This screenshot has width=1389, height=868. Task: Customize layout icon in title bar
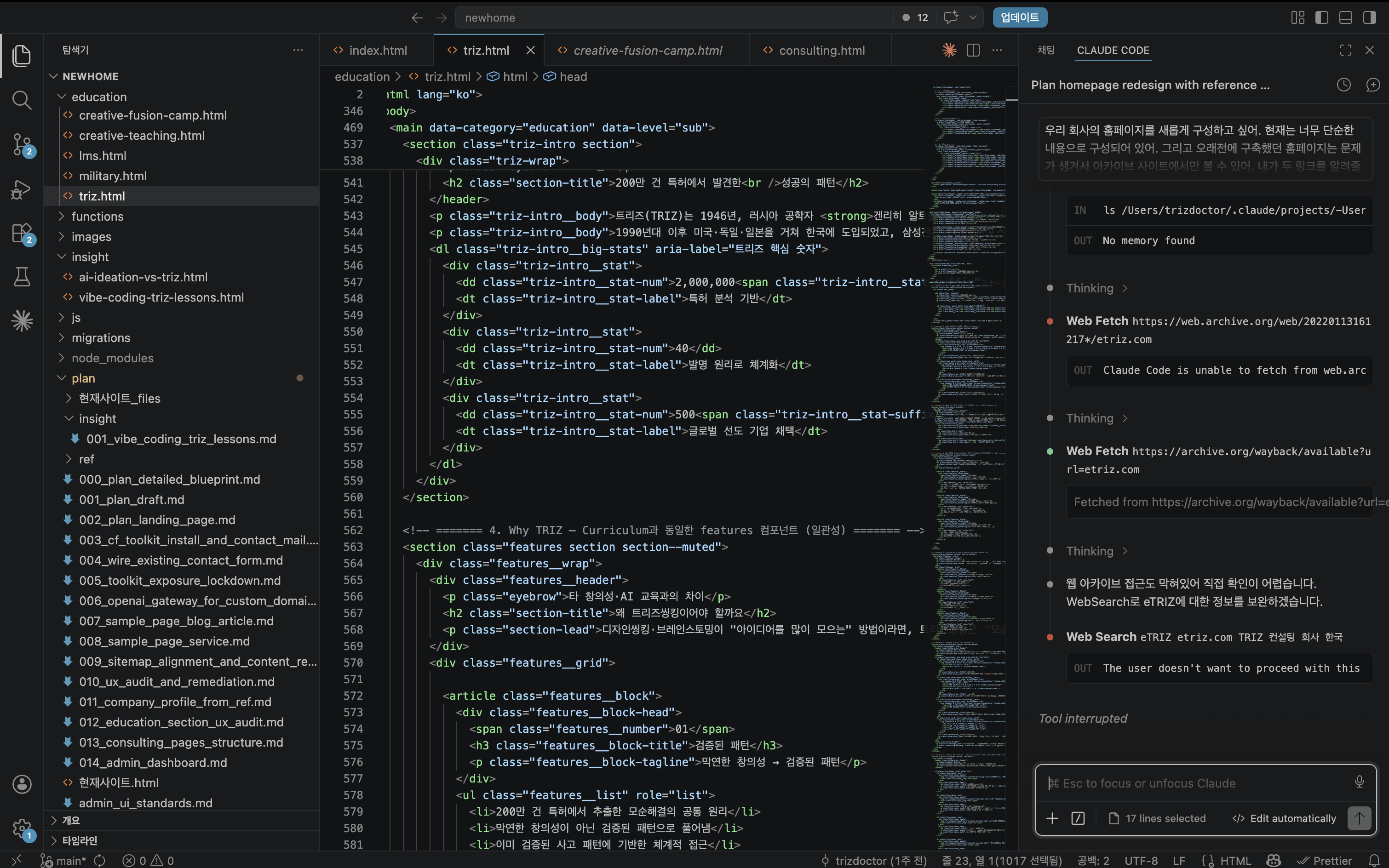pos(1297,18)
